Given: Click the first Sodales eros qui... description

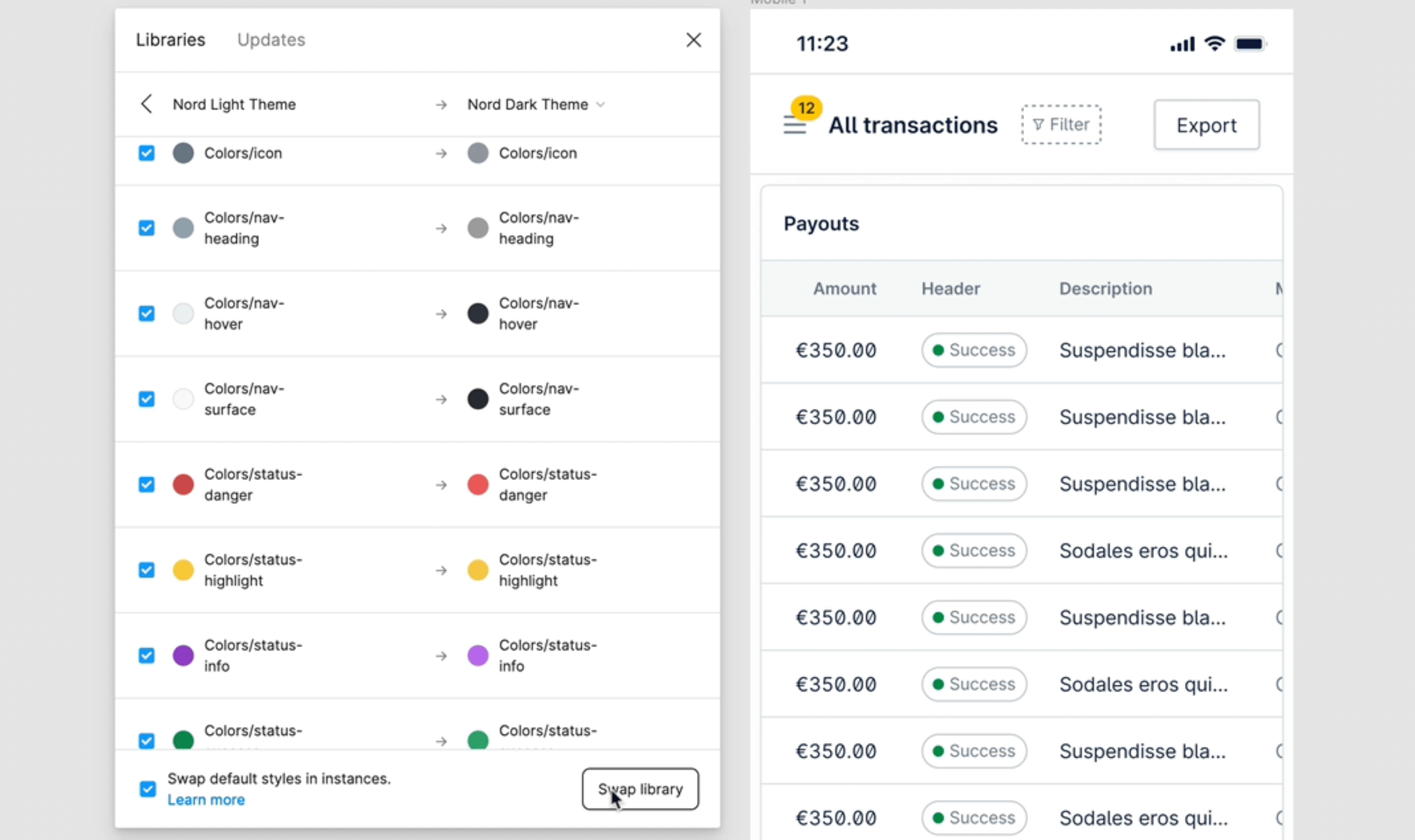Looking at the screenshot, I should [x=1144, y=551].
